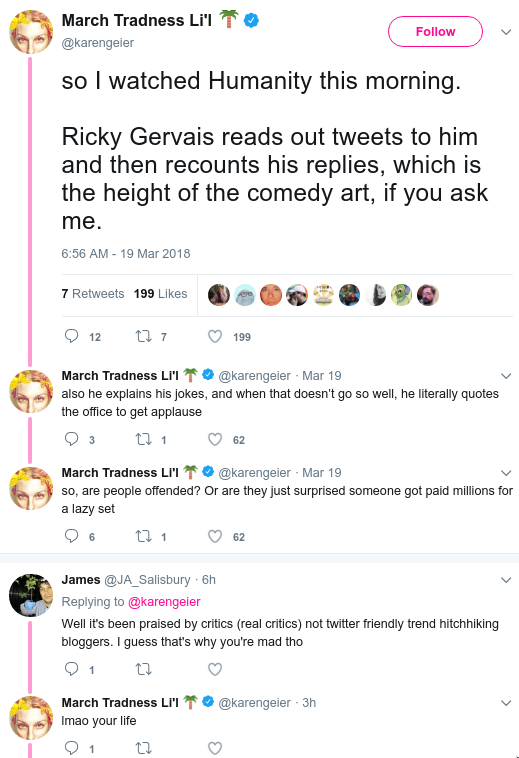Reply to the "lazy set" tweet

[x=72, y=536]
